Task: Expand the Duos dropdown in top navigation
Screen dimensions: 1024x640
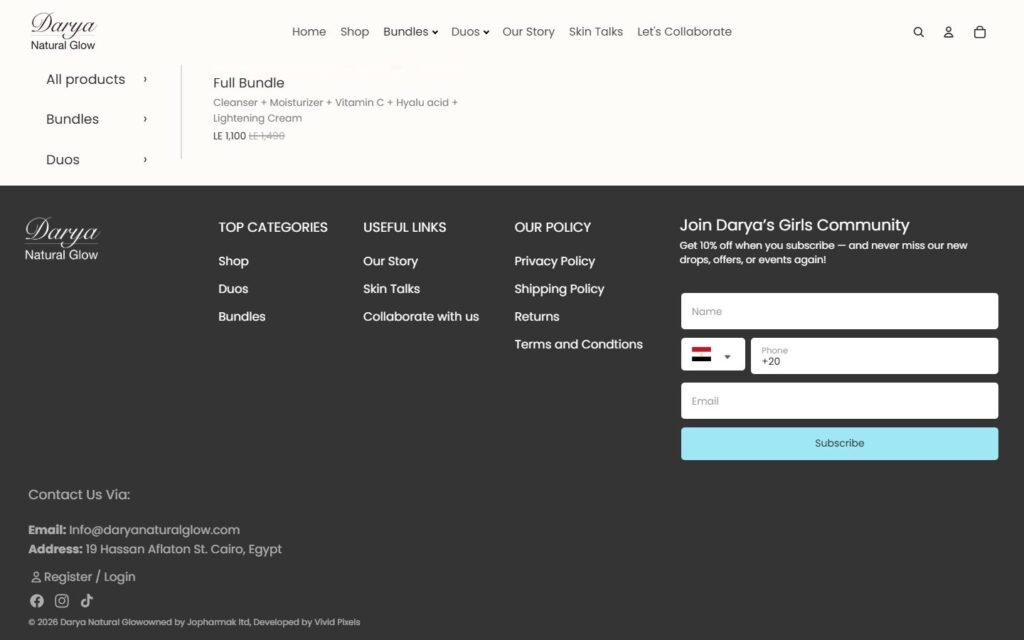Action: [470, 31]
